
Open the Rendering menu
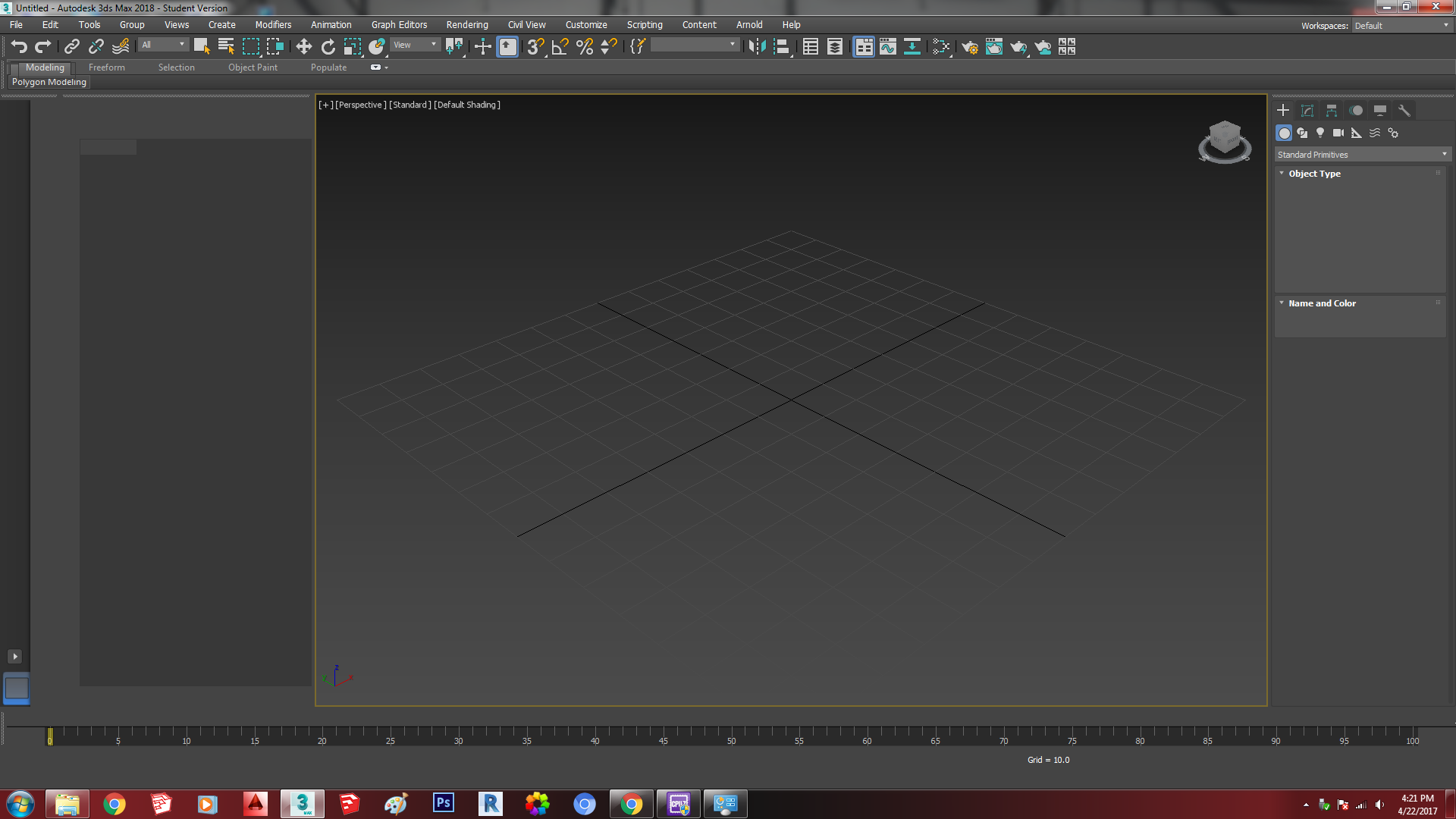(466, 24)
